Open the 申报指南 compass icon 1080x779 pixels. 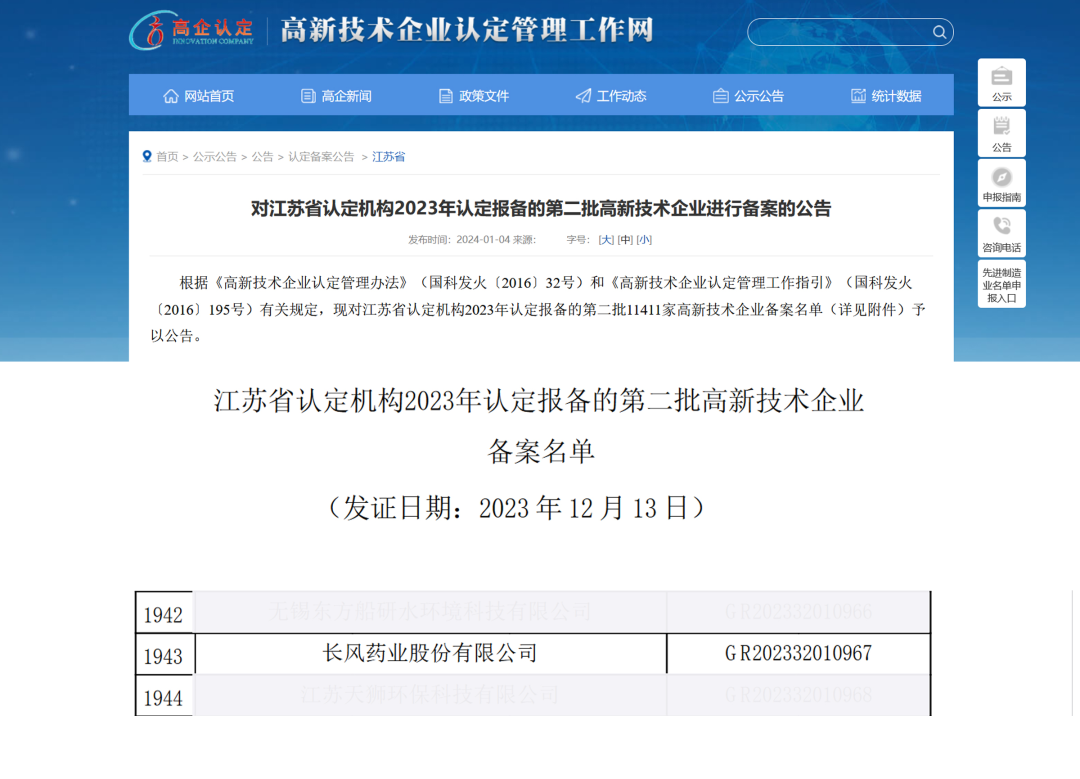click(1001, 177)
